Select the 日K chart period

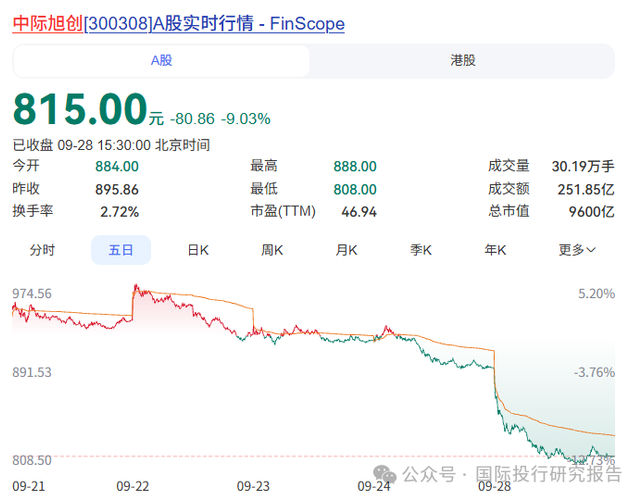coord(198,250)
